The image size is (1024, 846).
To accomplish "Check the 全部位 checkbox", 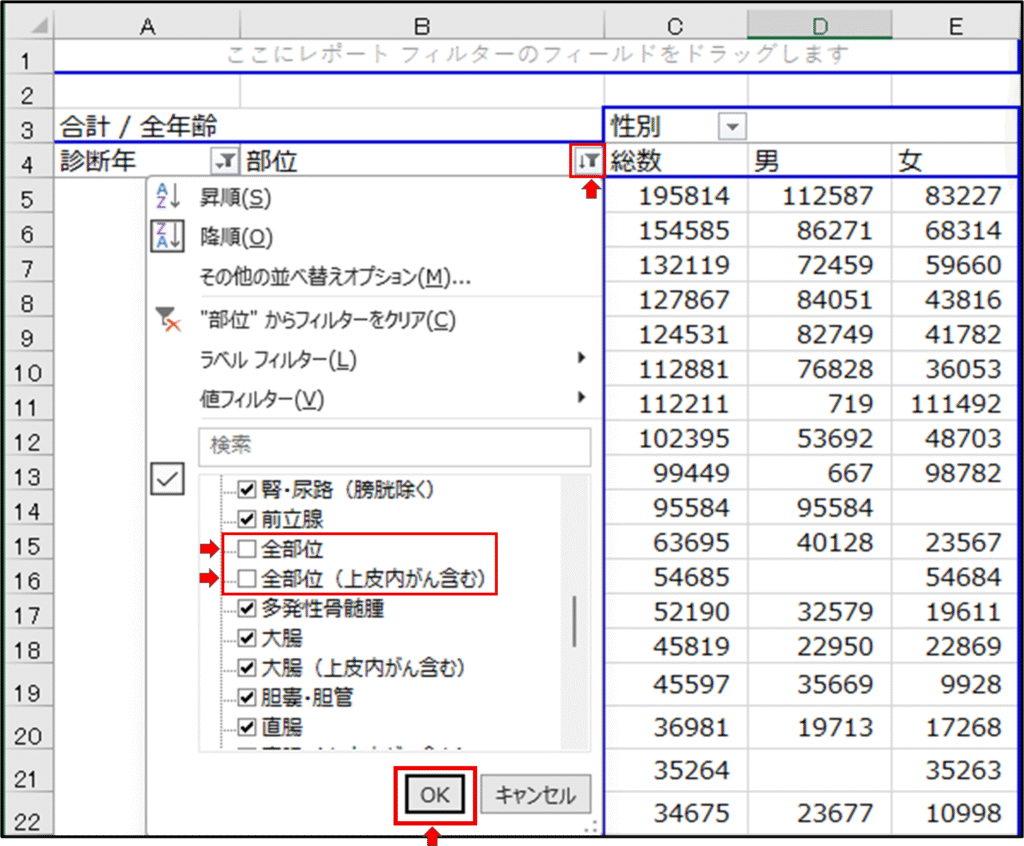I will (247, 549).
